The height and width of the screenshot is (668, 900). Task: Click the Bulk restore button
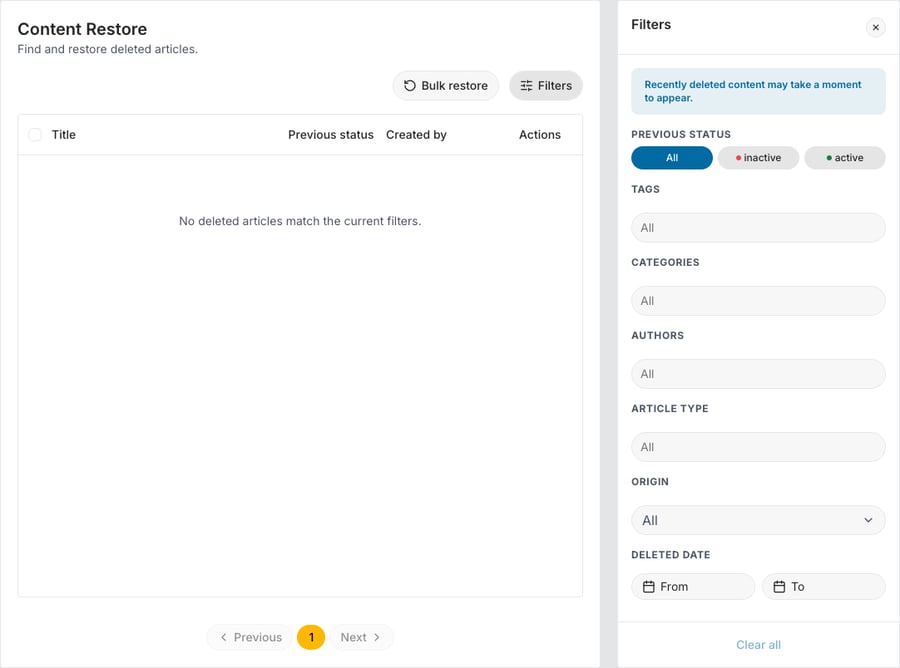(x=445, y=86)
